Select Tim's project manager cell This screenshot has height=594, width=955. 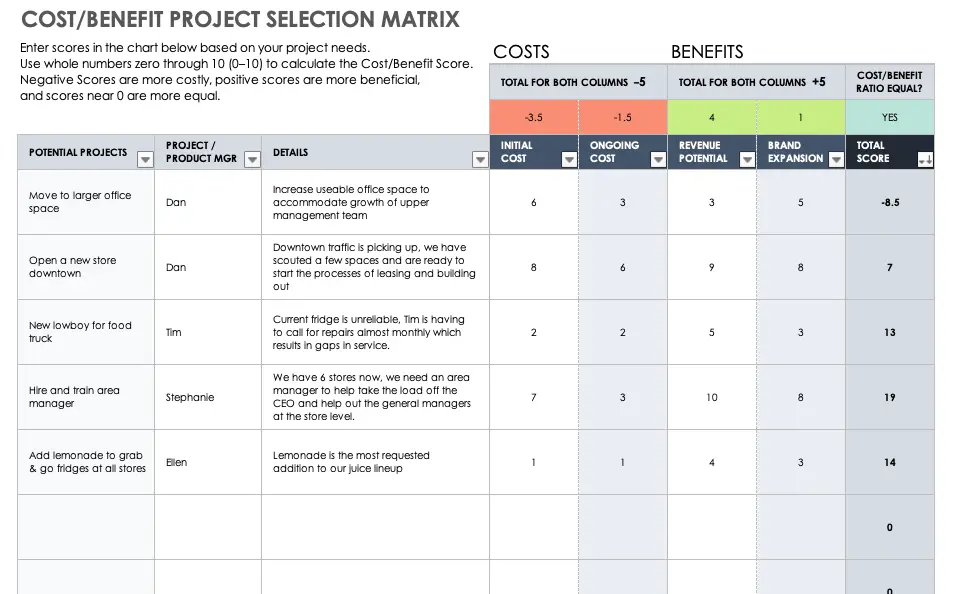[205, 332]
